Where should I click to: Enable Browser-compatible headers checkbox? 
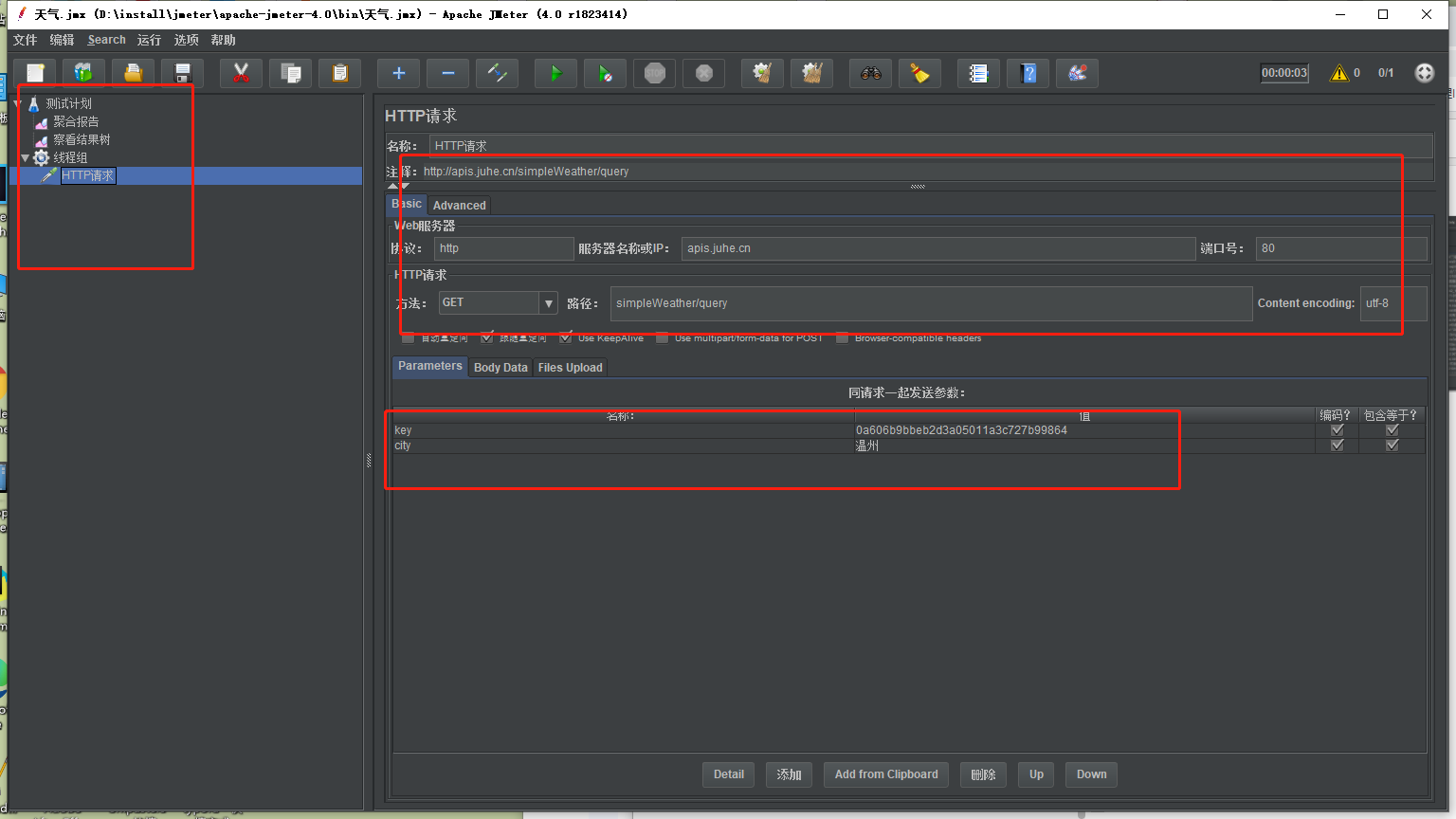point(842,338)
